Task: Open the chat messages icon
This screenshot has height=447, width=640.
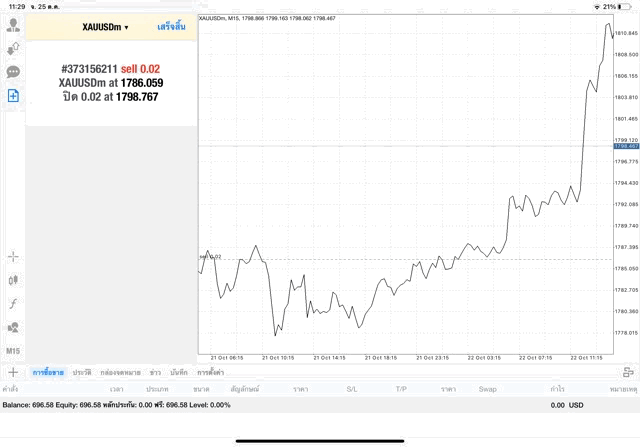Action: click(13, 72)
